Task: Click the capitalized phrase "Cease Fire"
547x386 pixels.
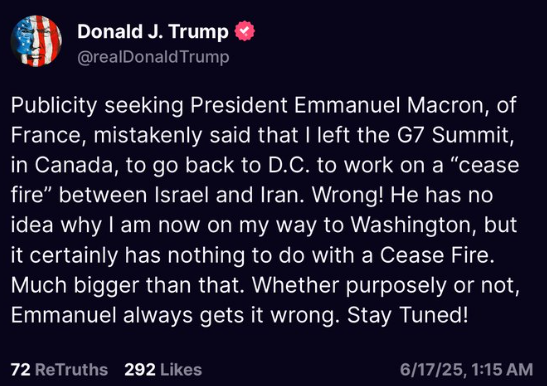Action: [x=437, y=255]
